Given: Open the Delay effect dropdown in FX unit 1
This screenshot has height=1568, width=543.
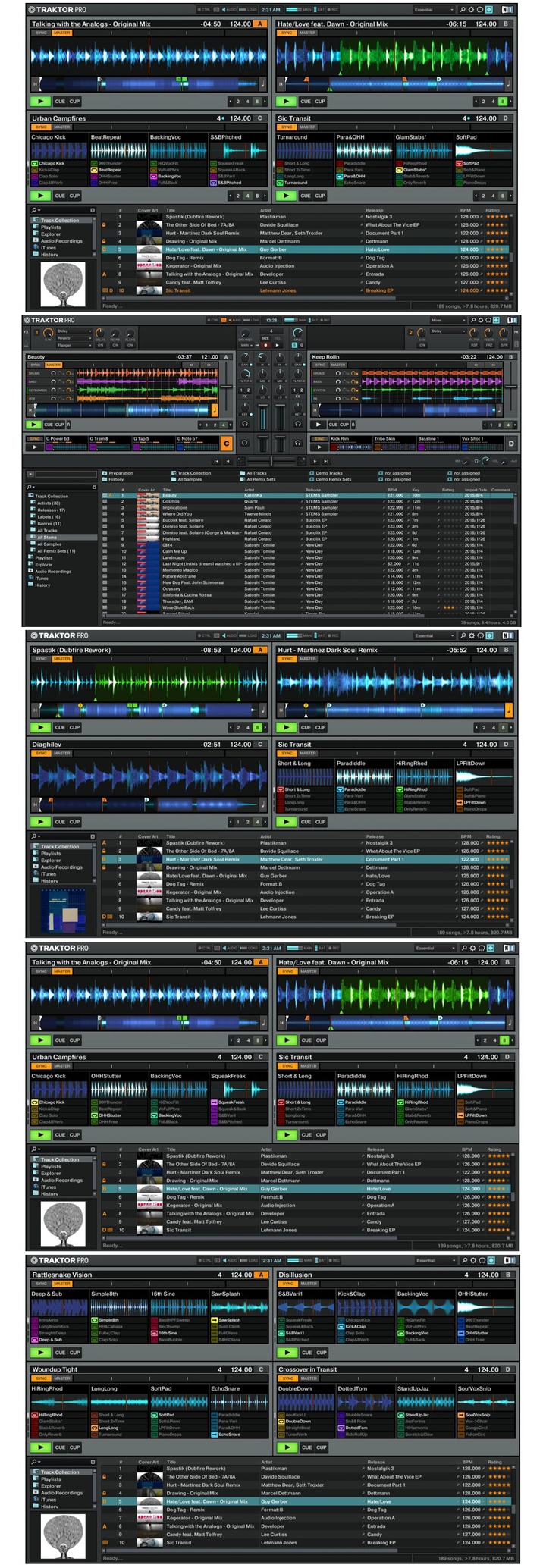Looking at the screenshot, I should pyautogui.click(x=74, y=331).
